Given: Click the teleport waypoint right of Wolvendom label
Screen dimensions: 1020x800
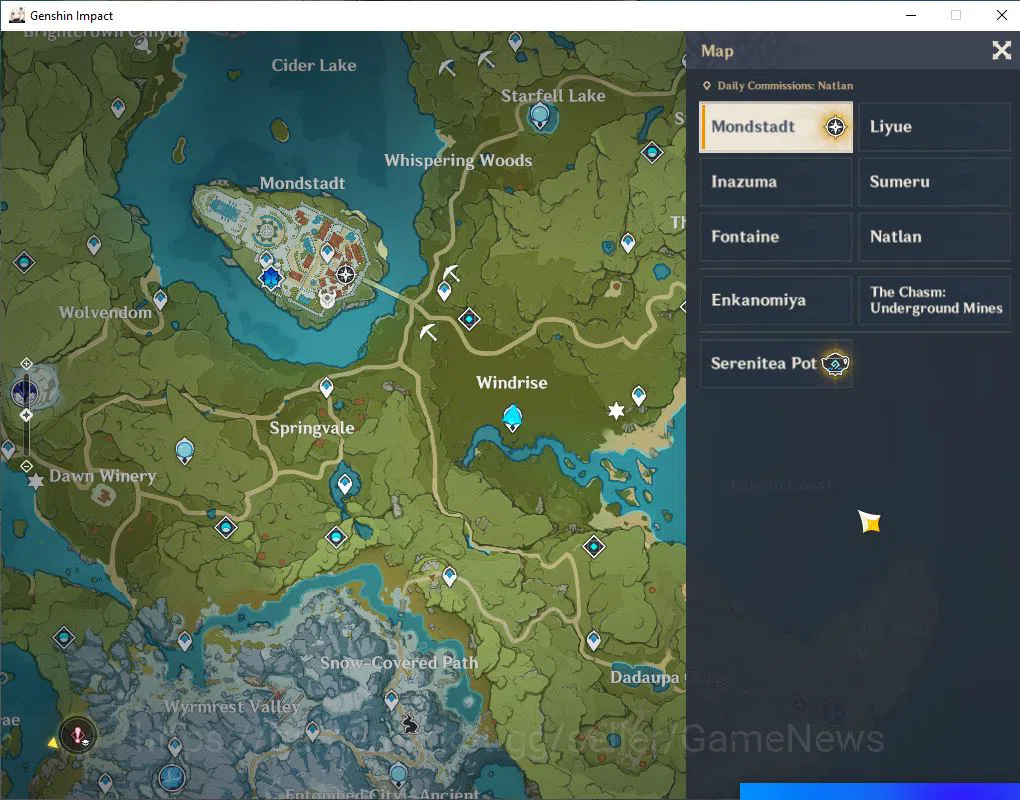Looking at the screenshot, I should point(160,299).
